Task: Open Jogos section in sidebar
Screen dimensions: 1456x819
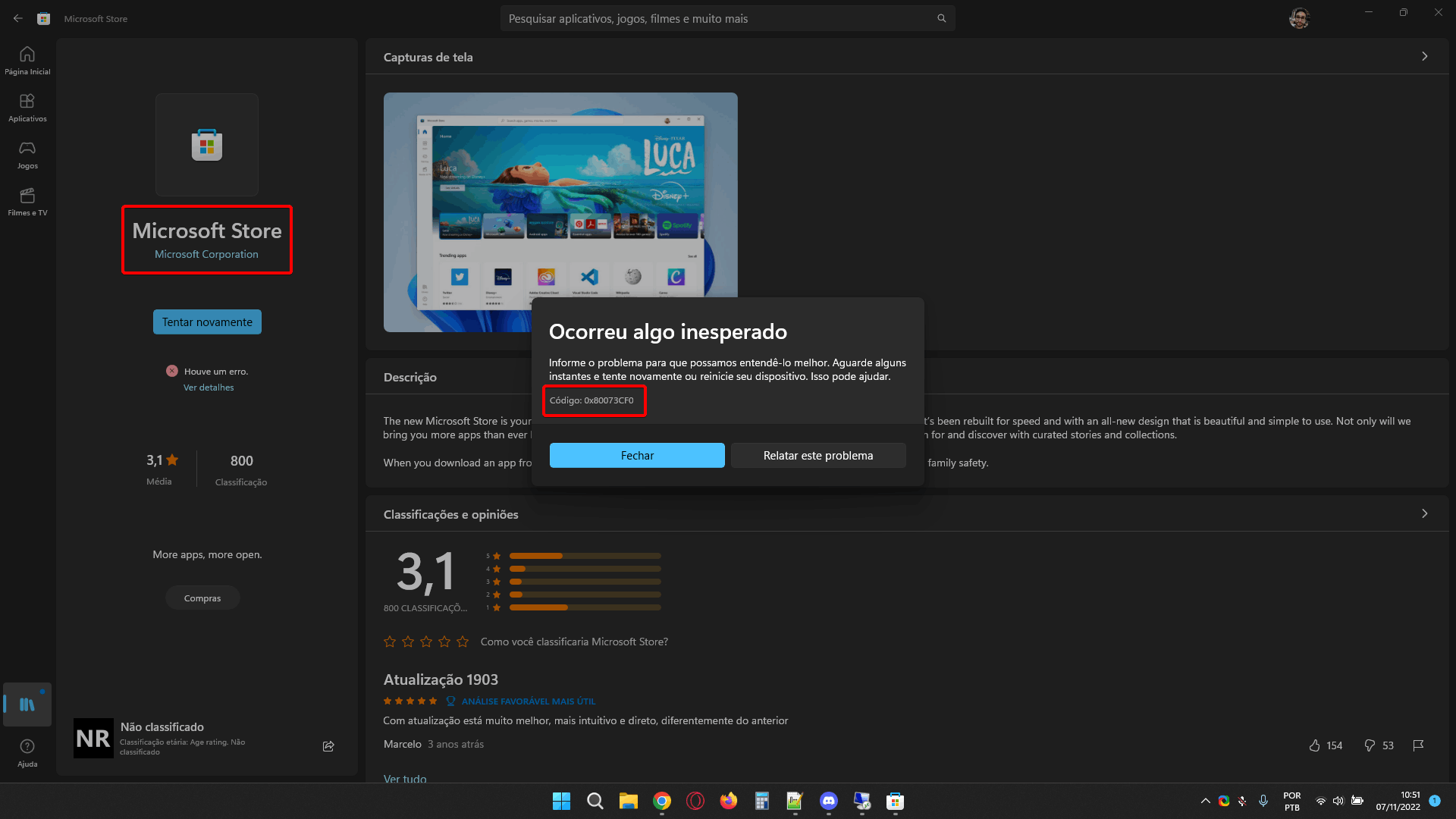Action: point(27,155)
